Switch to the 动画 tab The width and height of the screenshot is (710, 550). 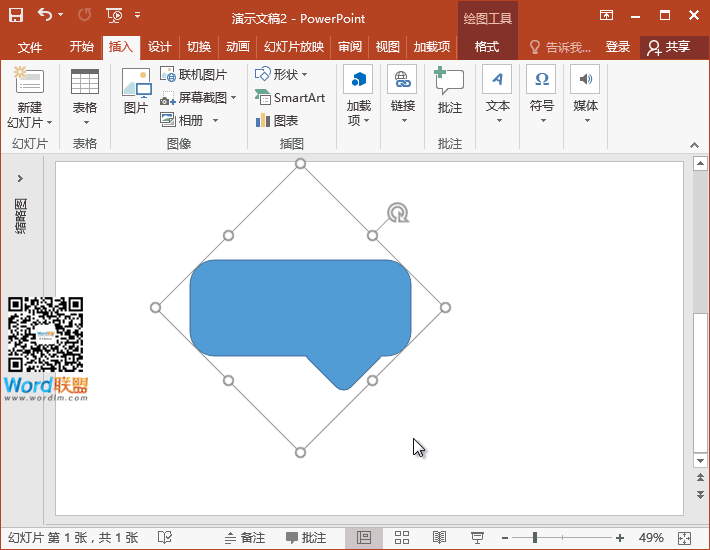click(x=238, y=47)
